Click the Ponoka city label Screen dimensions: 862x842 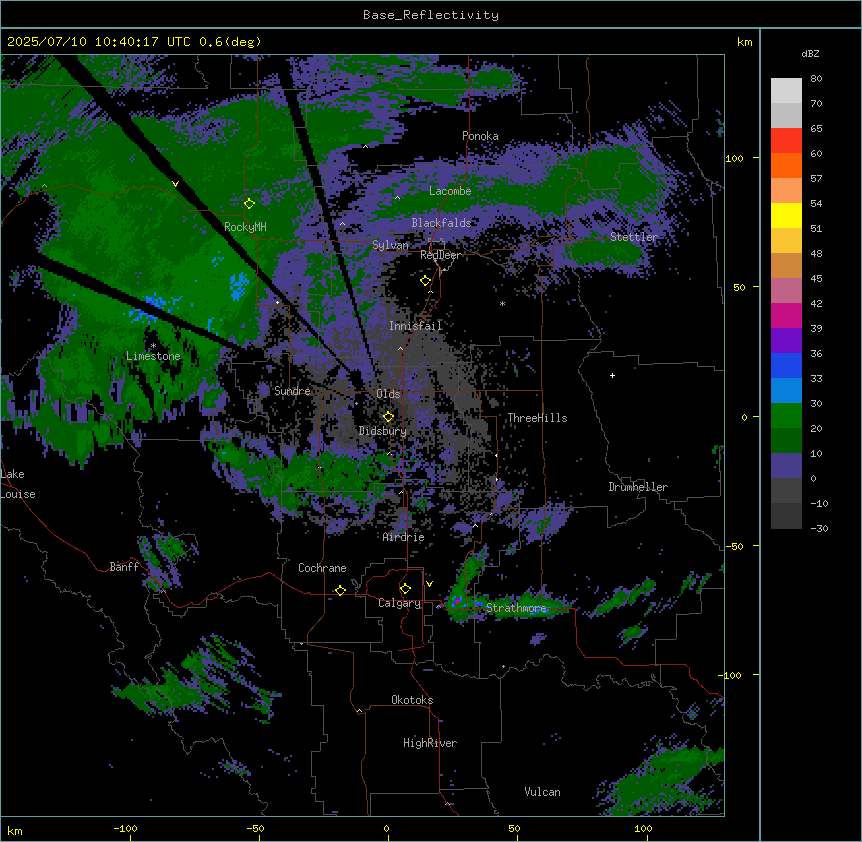click(480, 136)
